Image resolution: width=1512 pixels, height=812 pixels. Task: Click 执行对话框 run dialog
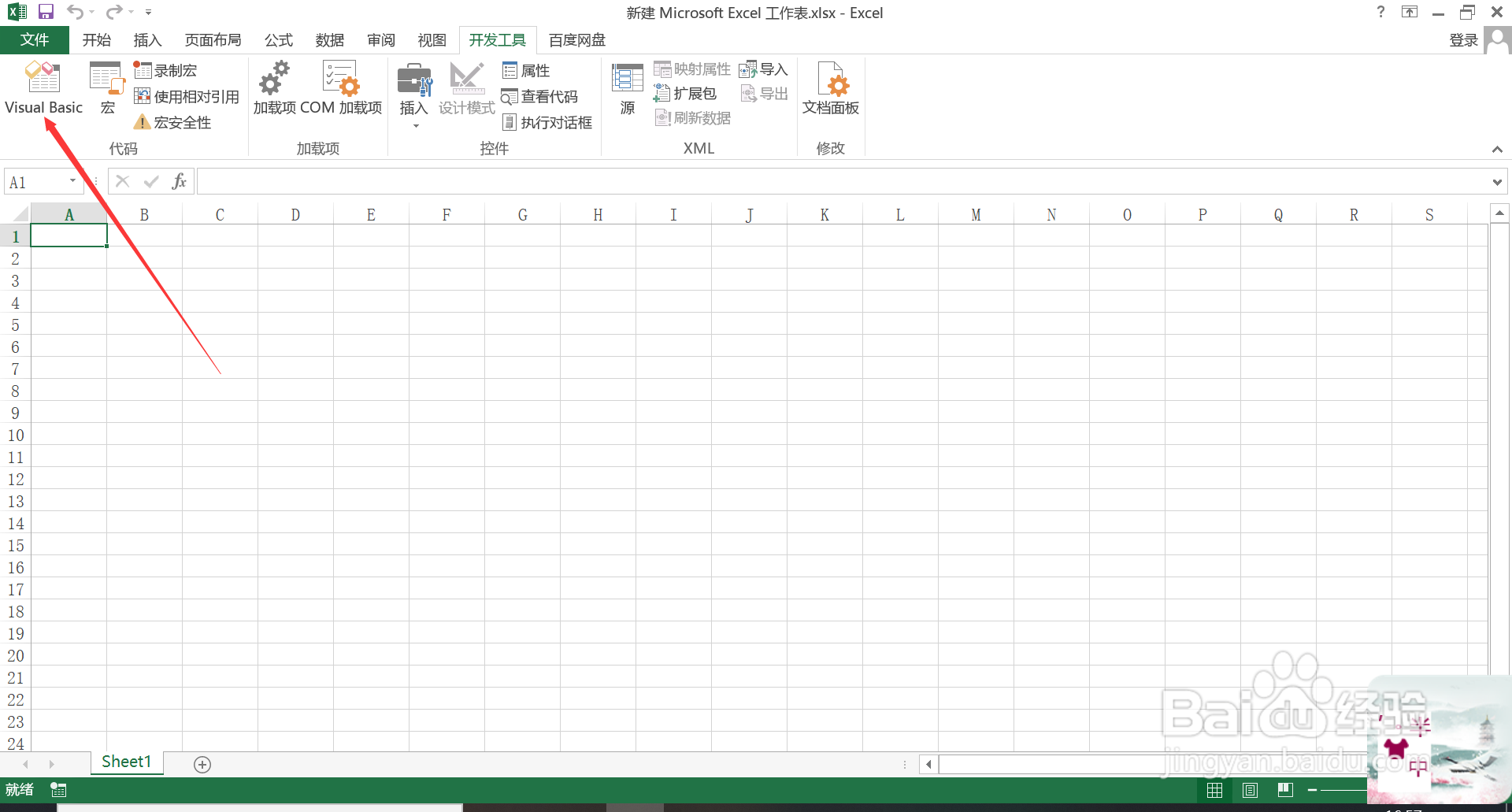pyautogui.click(x=547, y=123)
